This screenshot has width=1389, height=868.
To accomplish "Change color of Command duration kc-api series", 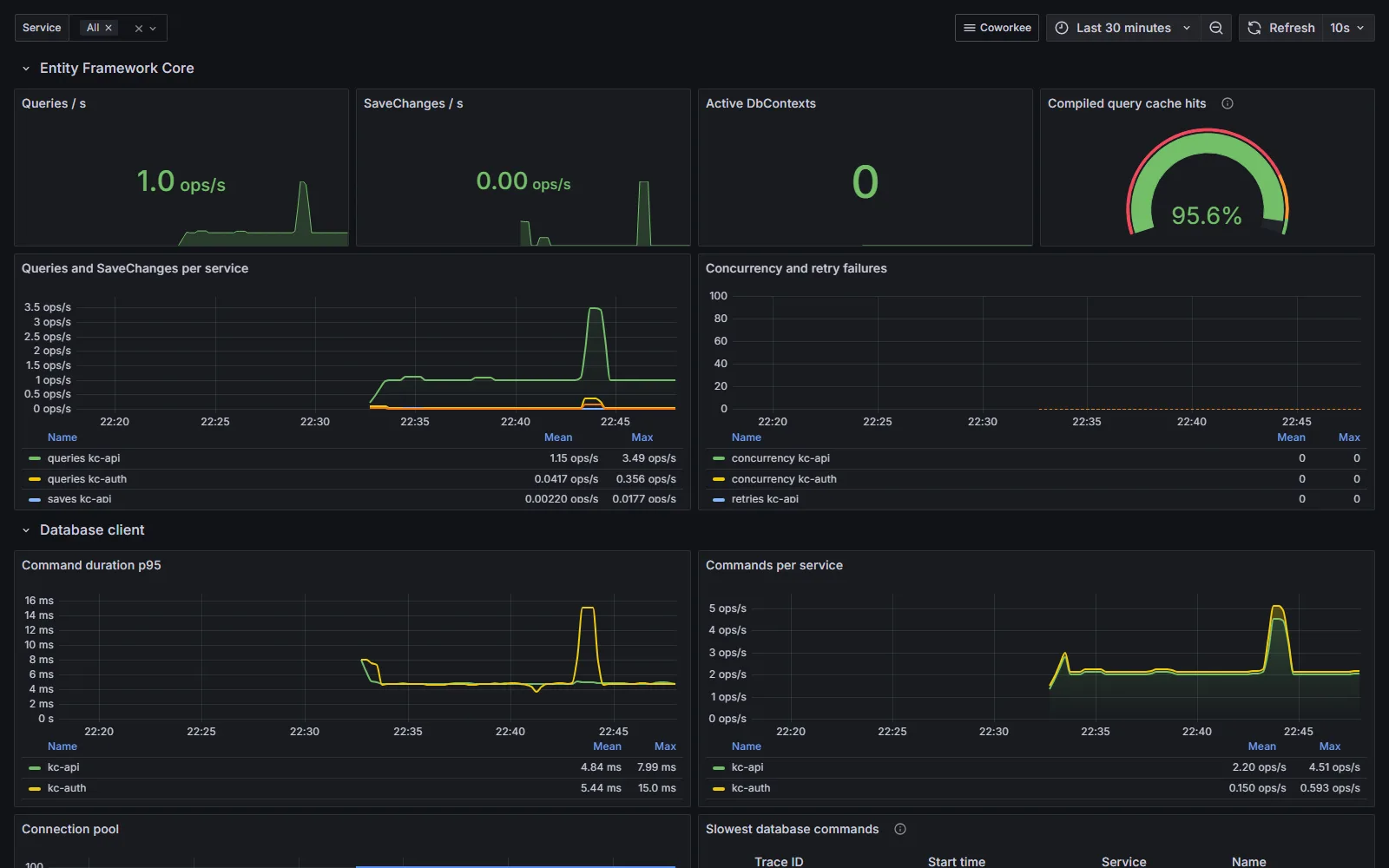I will point(35,768).
